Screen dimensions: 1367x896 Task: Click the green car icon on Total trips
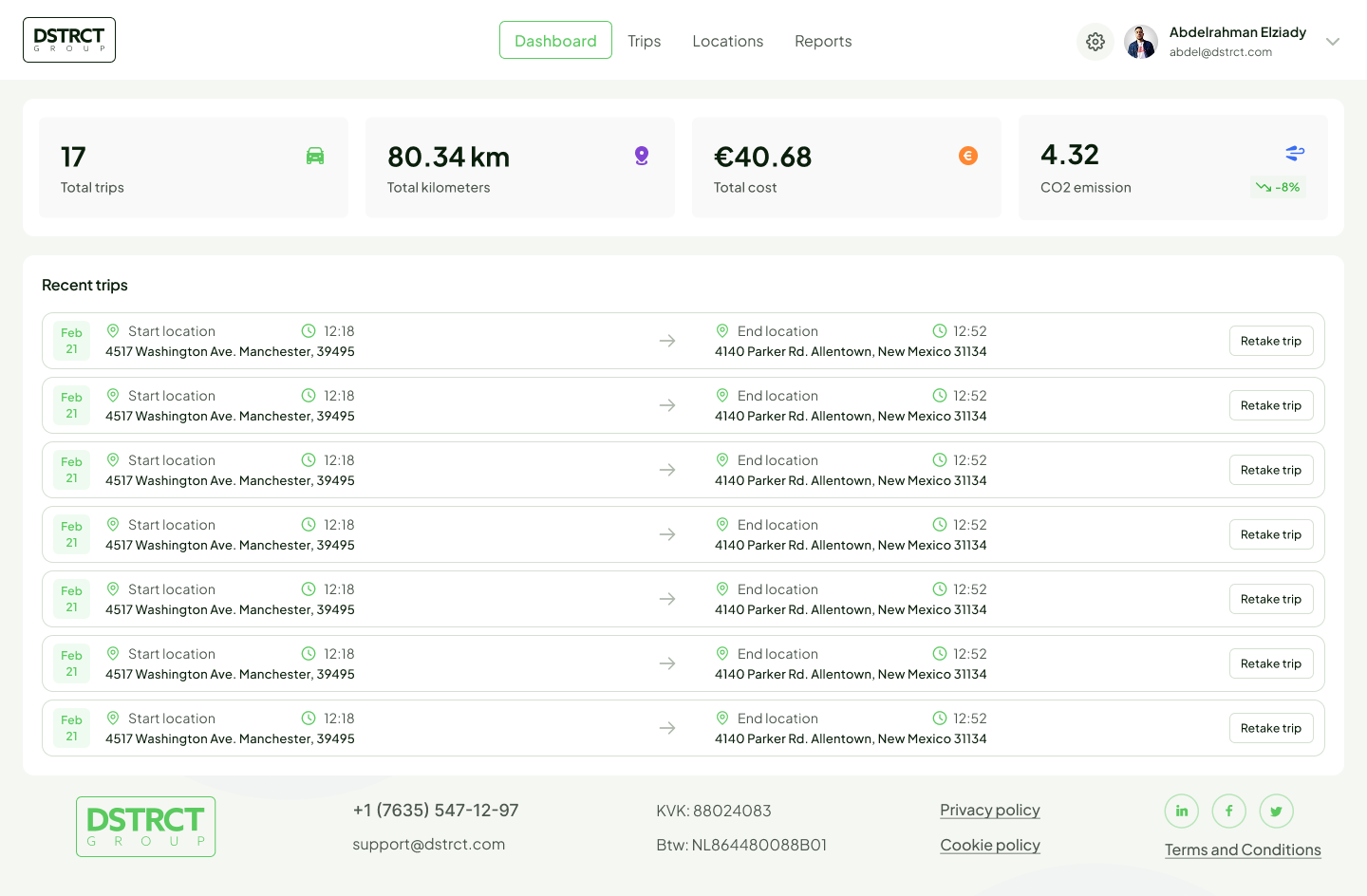pos(315,156)
